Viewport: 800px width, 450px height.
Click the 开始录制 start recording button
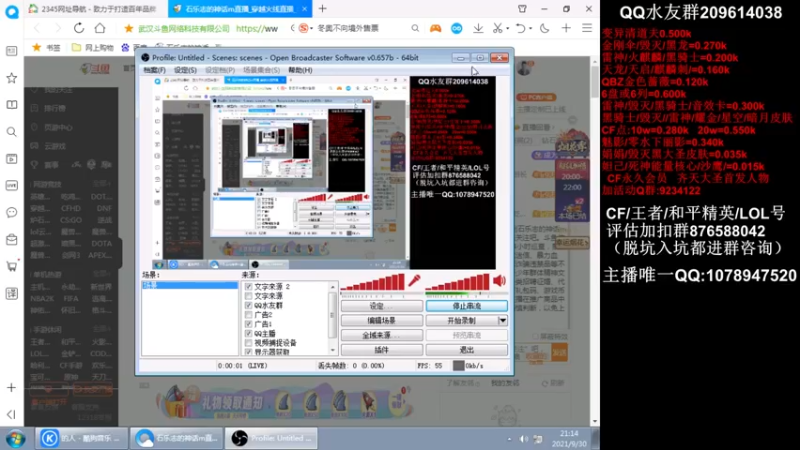pyautogui.click(x=461, y=320)
